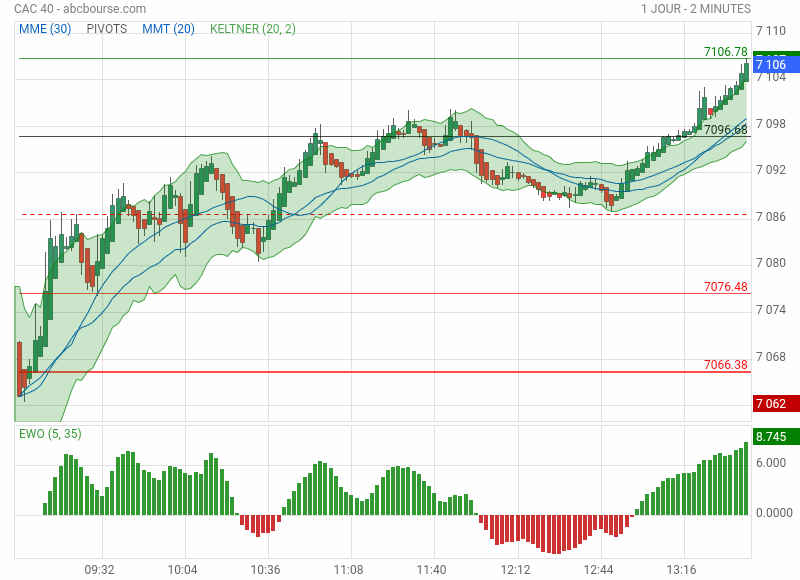This screenshot has height=580, width=800.
Task: Click the green 8.745 EWO value tag
Action: point(776,437)
